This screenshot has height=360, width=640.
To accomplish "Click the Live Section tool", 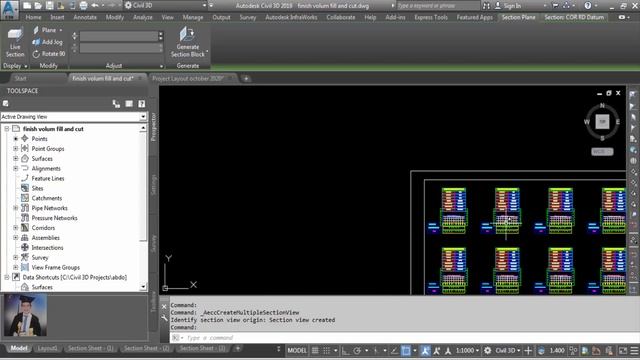I will click(x=15, y=43).
